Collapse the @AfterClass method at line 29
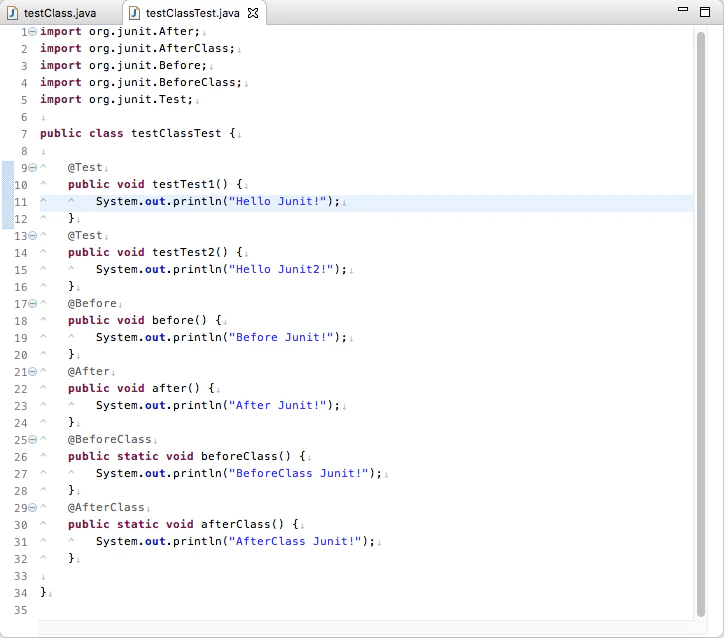This screenshot has height=638, width=724. point(32,508)
